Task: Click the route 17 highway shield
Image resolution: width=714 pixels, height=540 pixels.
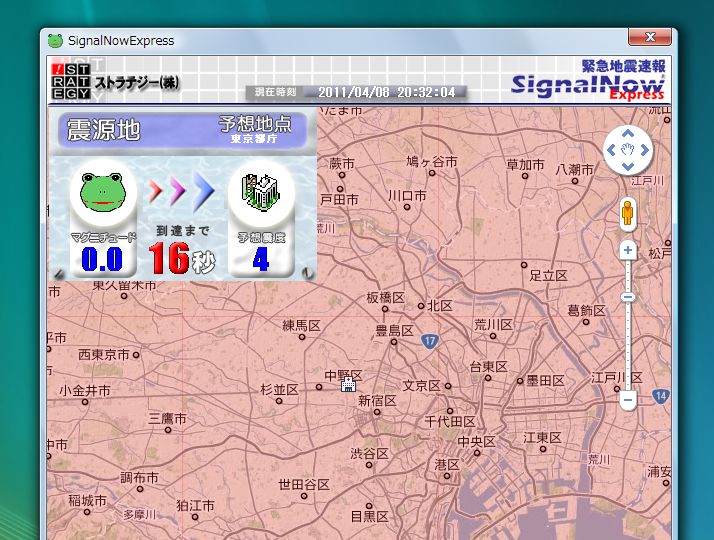Action: coord(429,341)
